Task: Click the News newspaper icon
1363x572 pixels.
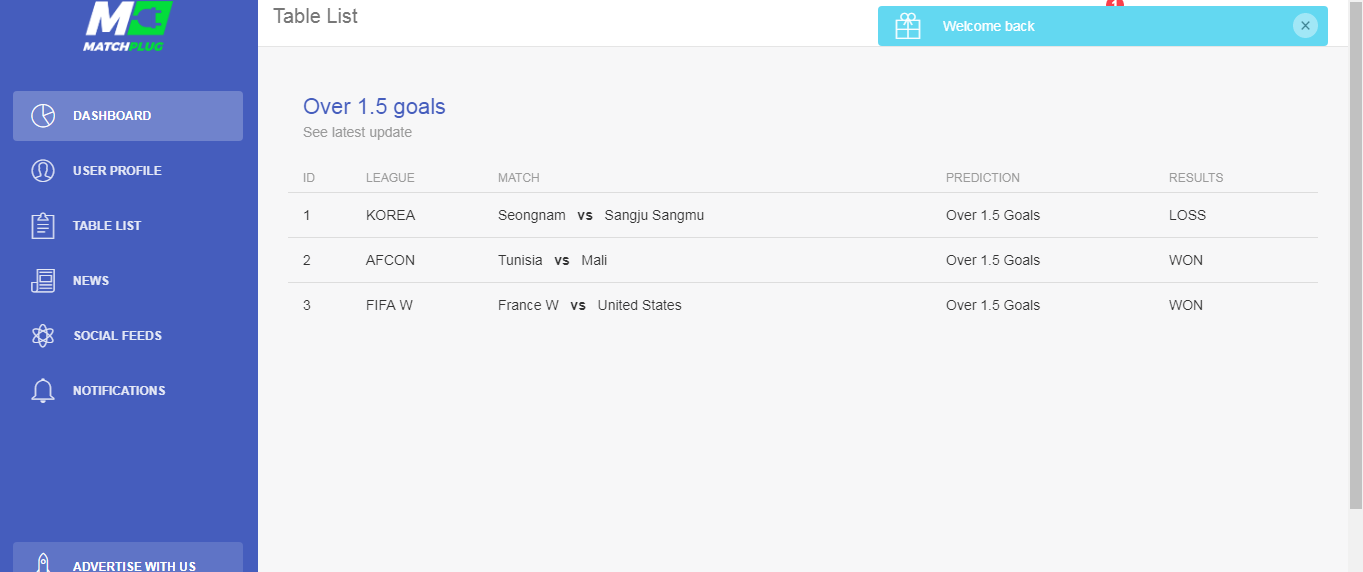Action: click(43, 281)
